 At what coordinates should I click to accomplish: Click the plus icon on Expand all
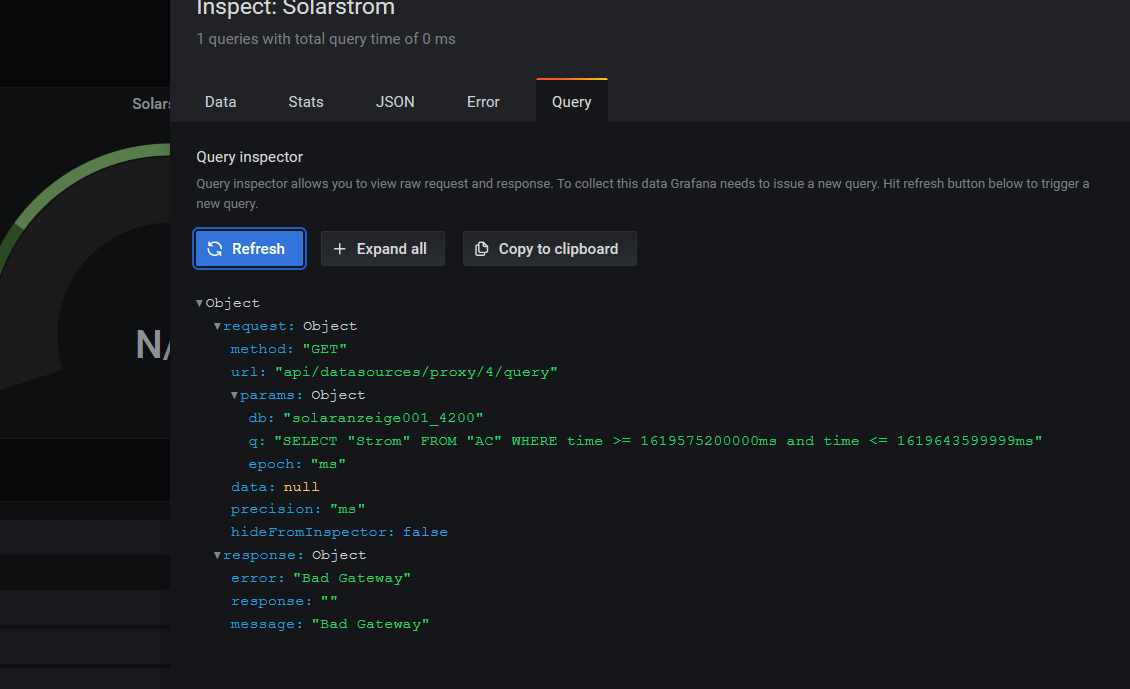click(x=340, y=249)
